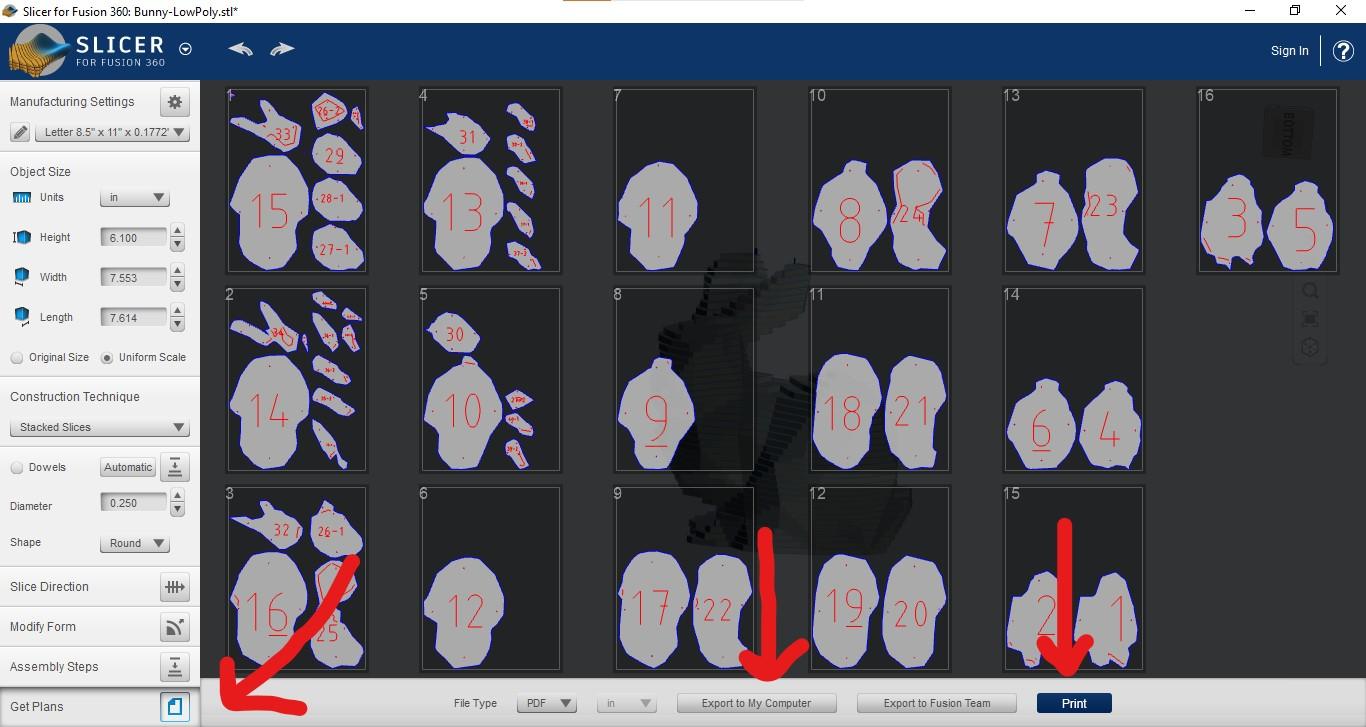
Task: Click the Get Plans sheet icon
Action: click(175, 707)
